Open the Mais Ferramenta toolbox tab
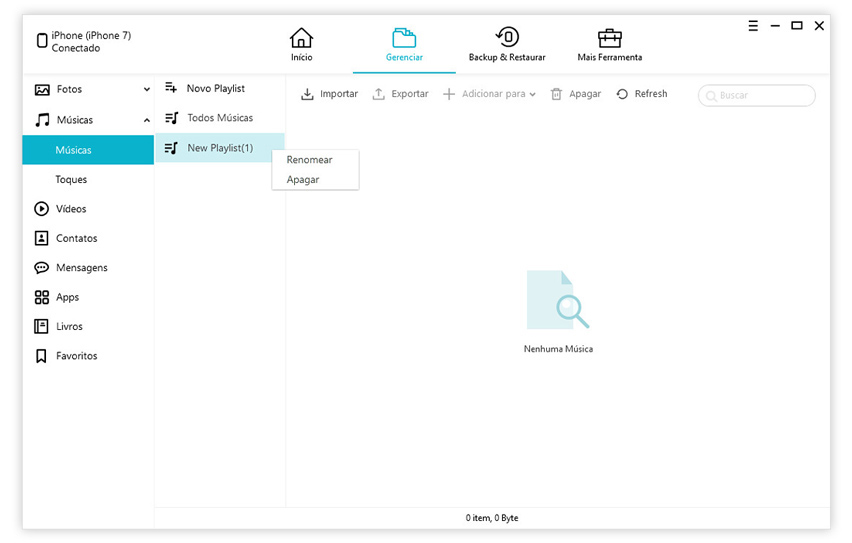Viewport: 852px width, 543px height. pyautogui.click(x=610, y=45)
